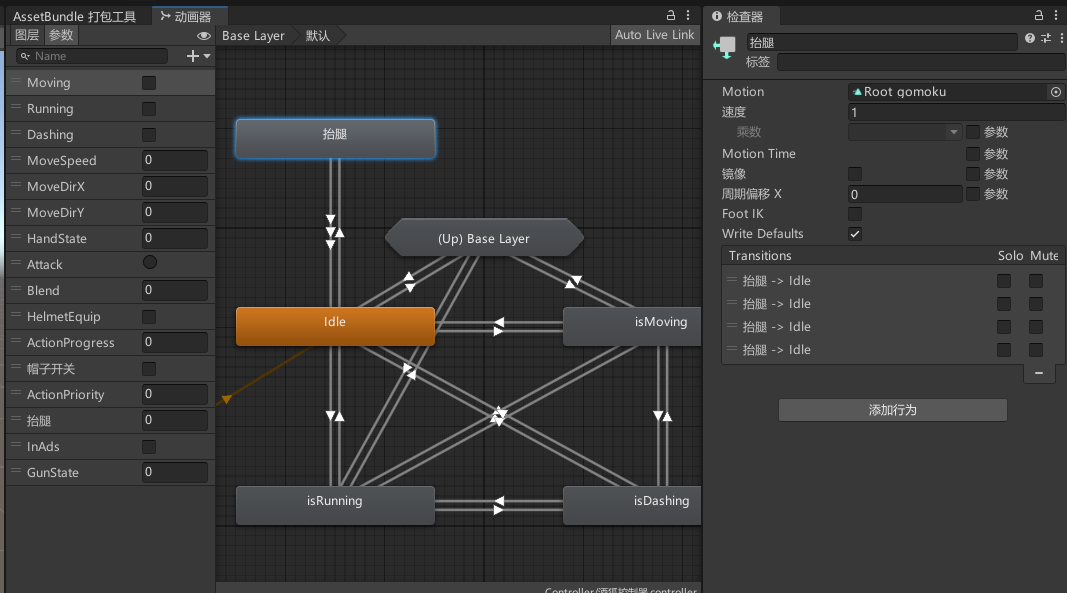Remove selected transition with minus button

coord(1039,373)
